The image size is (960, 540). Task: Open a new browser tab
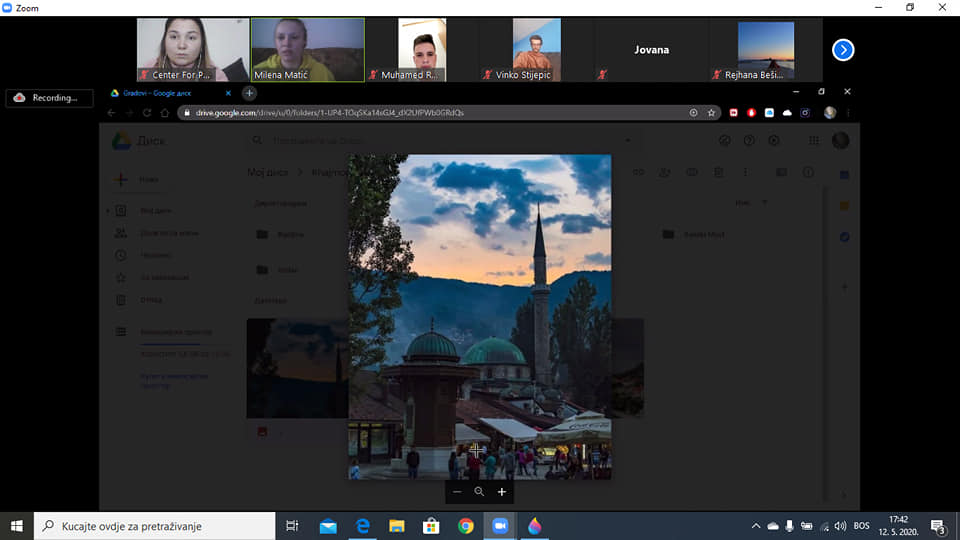tap(249, 93)
